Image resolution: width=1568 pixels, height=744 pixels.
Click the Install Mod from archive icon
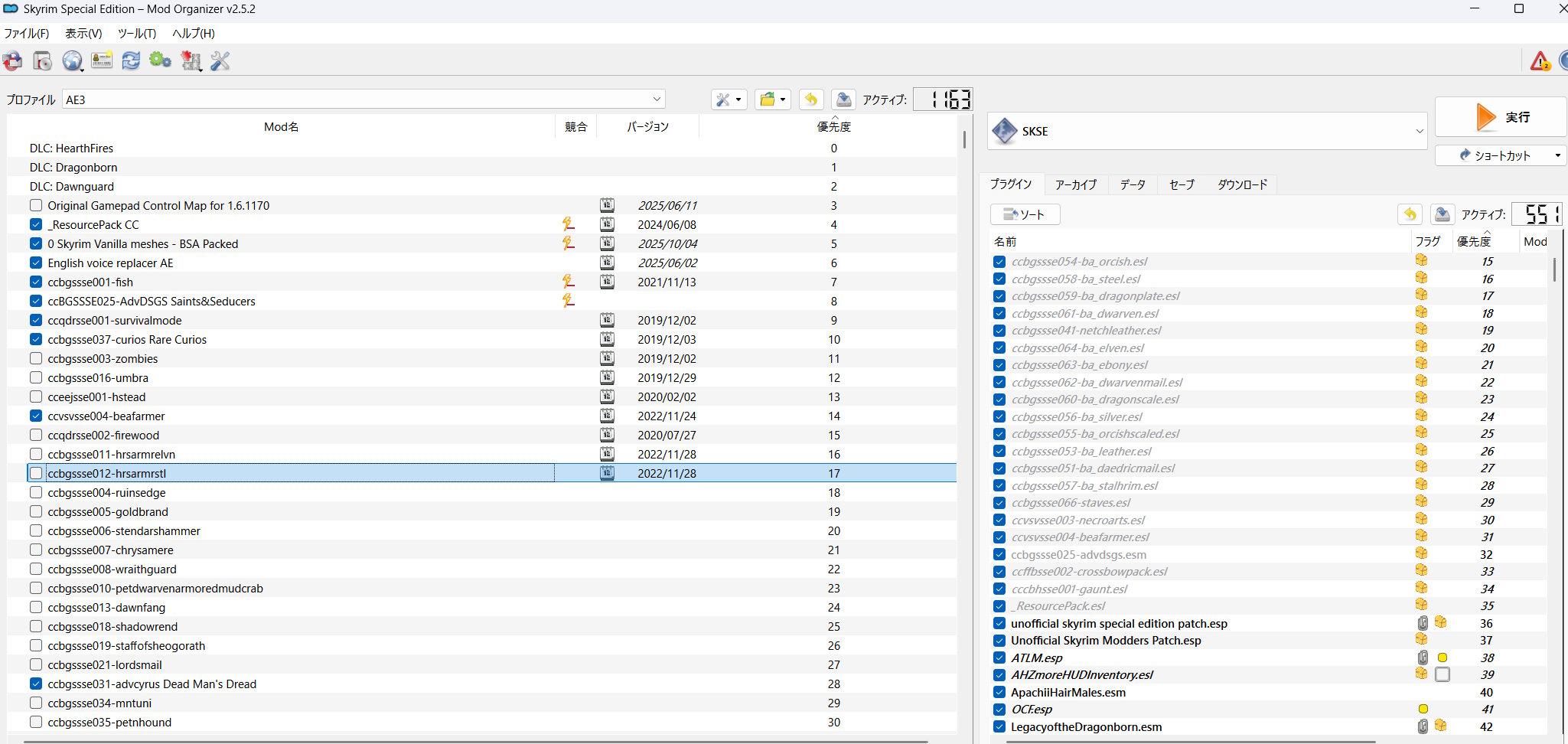click(43, 61)
